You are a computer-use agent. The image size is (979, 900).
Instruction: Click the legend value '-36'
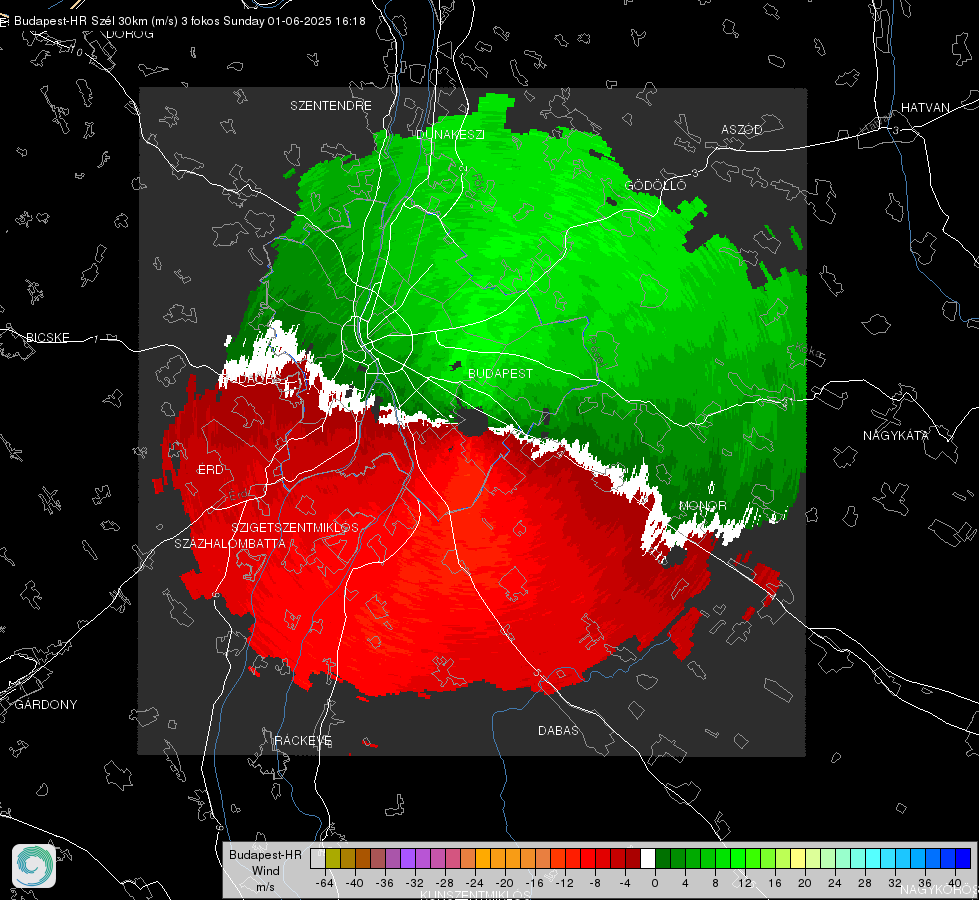[385, 883]
